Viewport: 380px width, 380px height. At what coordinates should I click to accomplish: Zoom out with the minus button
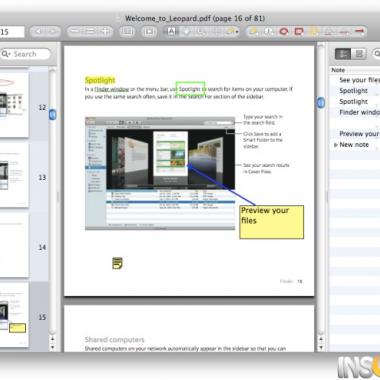coord(75,32)
